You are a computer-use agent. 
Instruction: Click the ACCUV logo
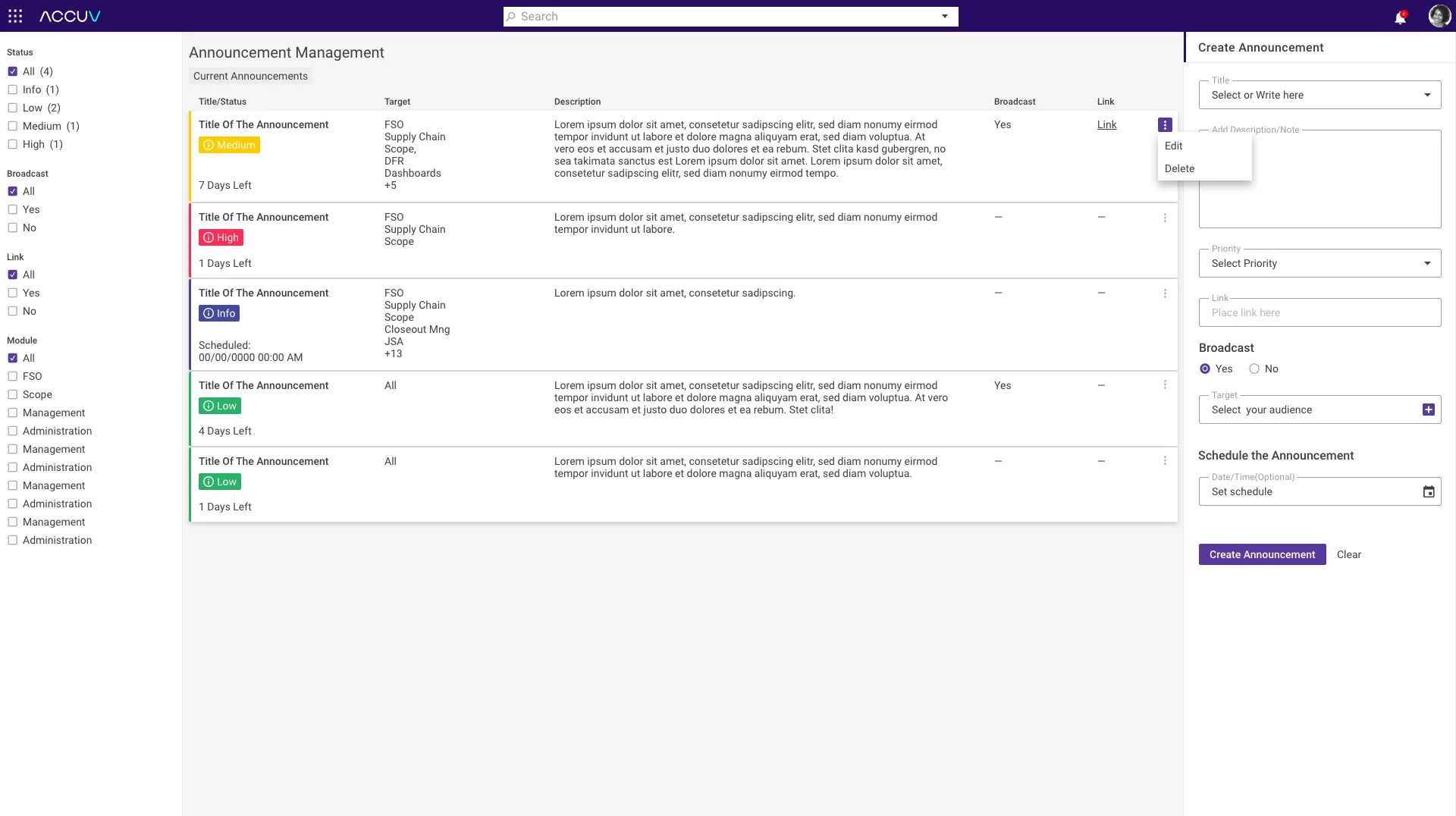point(70,16)
